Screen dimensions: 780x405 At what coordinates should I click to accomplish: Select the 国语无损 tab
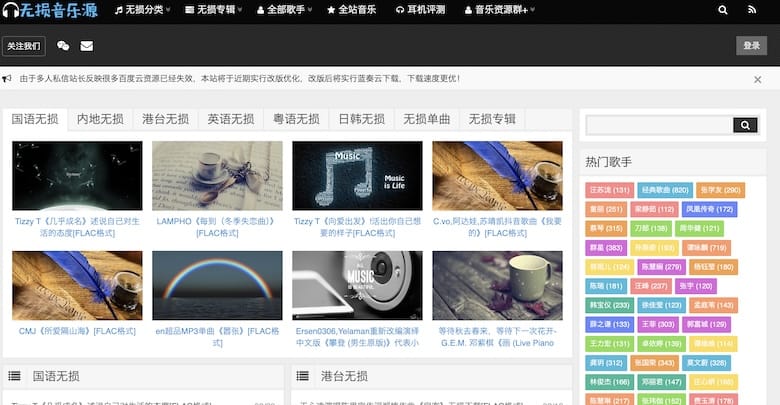[x=35, y=119]
